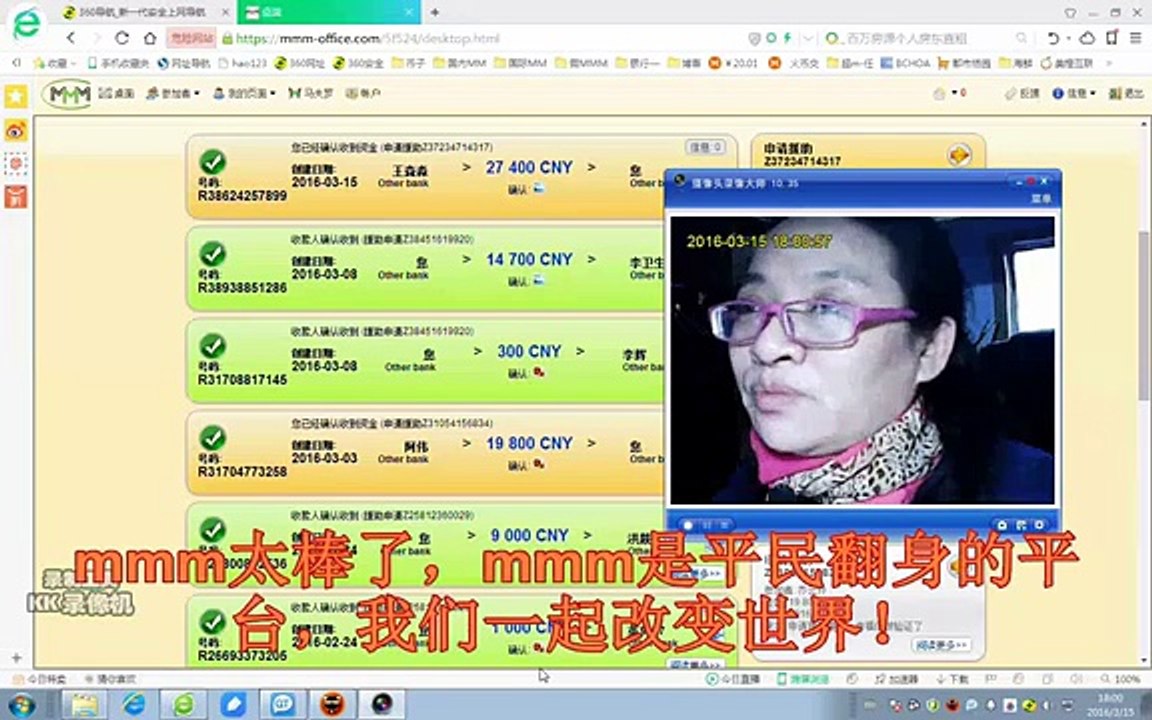This screenshot has width=1152, height=720.
Task: Click the 19 800 CNY amount
Action: point(529,443)
